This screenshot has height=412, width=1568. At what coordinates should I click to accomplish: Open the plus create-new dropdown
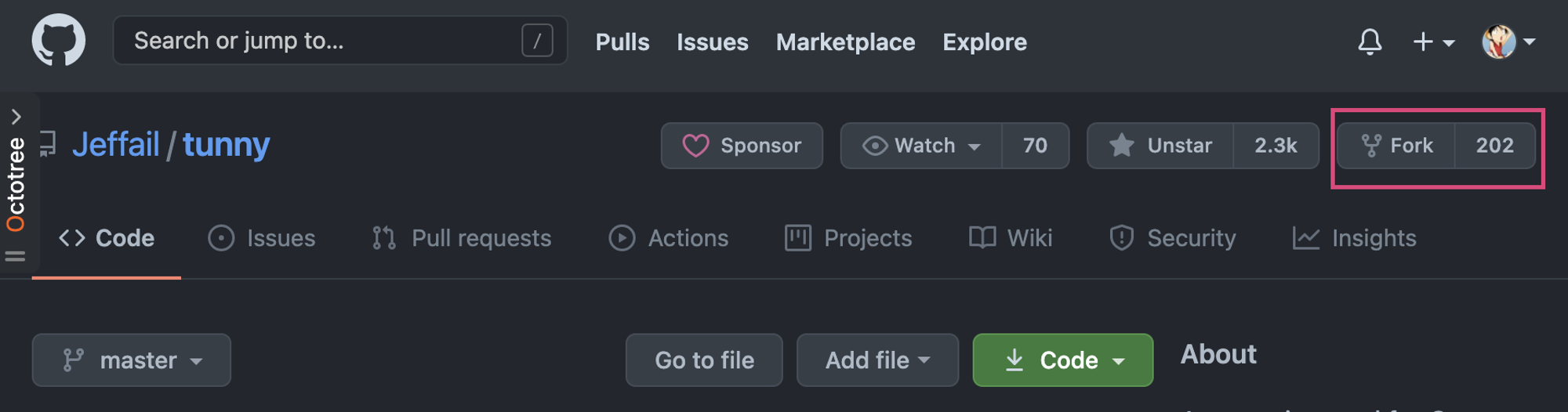(1434, 42)
